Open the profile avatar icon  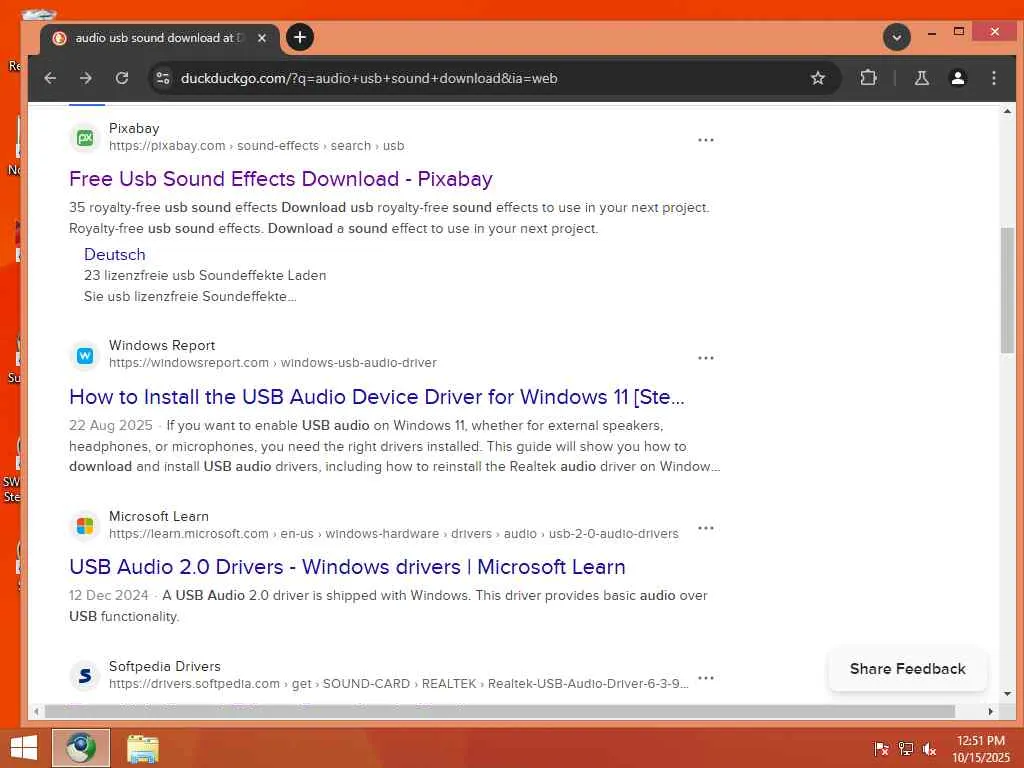pos(958,78)
